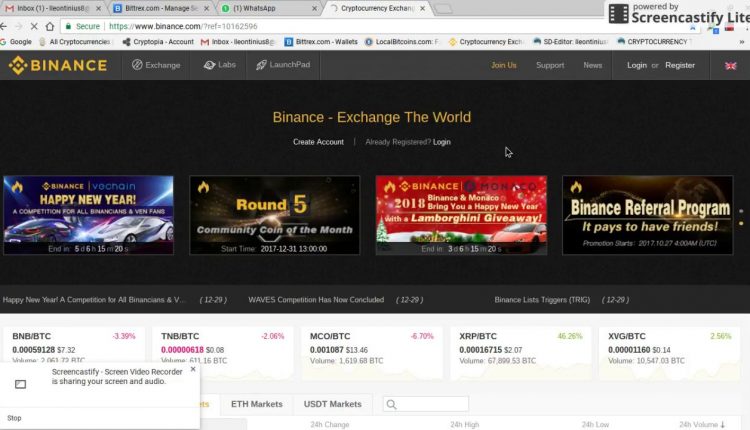Click the Binance logo in the header
Screen dimensions: 750x430
point(57,66)
